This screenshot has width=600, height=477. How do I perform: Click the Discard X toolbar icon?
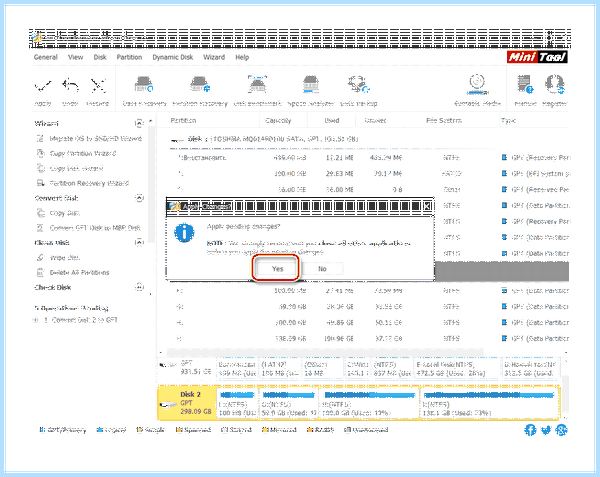pyautogui.click(x=98, y=86)
